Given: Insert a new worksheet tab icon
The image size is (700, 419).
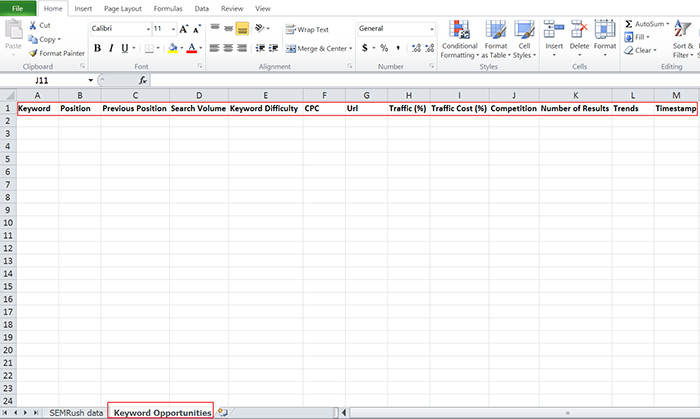Looking at the screenshot, I should pos(222,413).
